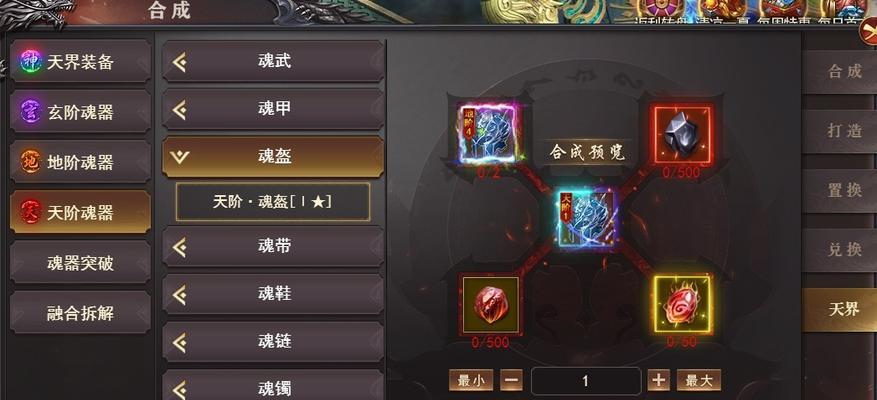Open 天界装备 category with rainbow icon

80,62
